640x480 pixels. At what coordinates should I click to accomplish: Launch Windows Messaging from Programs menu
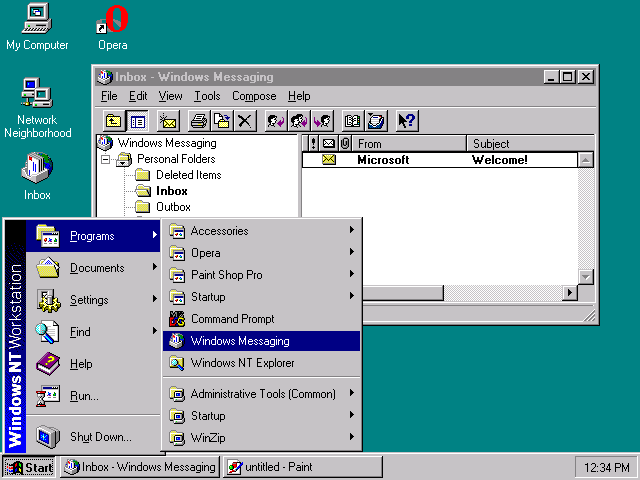262,341
